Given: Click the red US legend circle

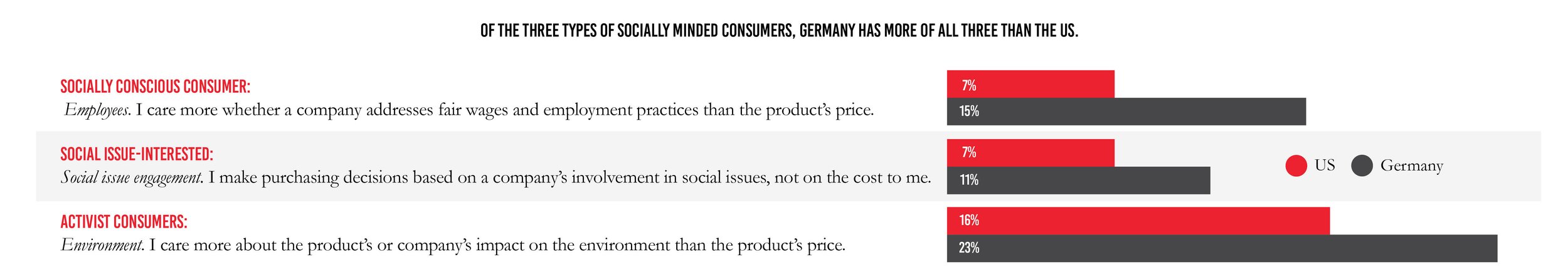Looking at the screenshot, I should click(x=1296, y=166).
